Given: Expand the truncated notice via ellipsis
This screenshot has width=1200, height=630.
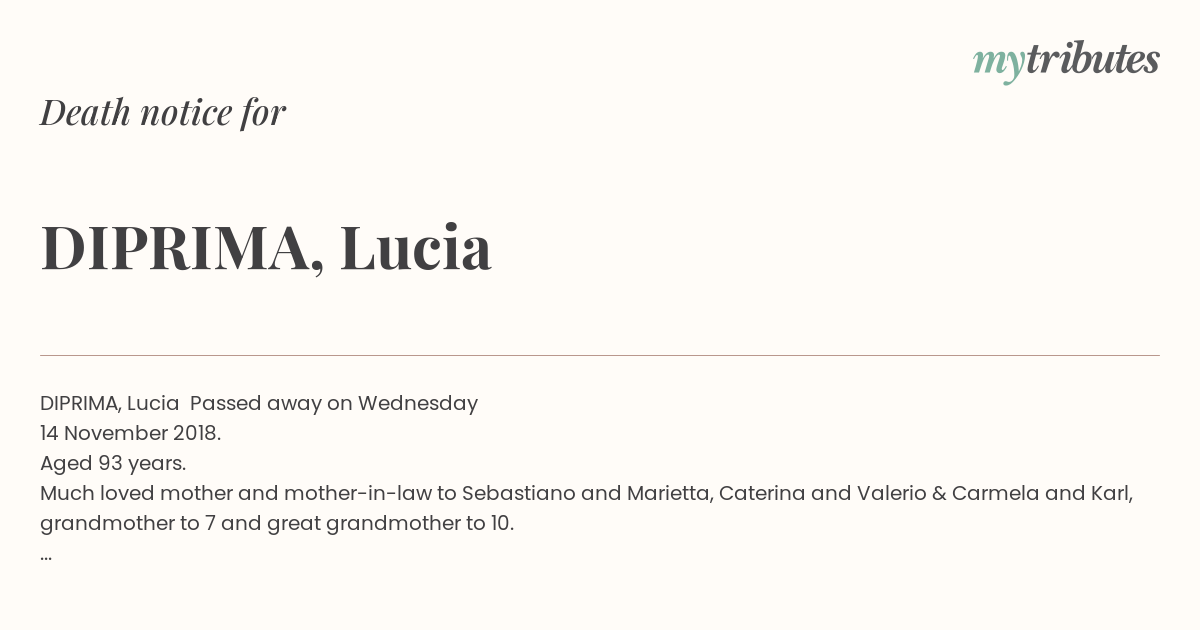Looking at the screenshot, I should [x=46, y=556].
